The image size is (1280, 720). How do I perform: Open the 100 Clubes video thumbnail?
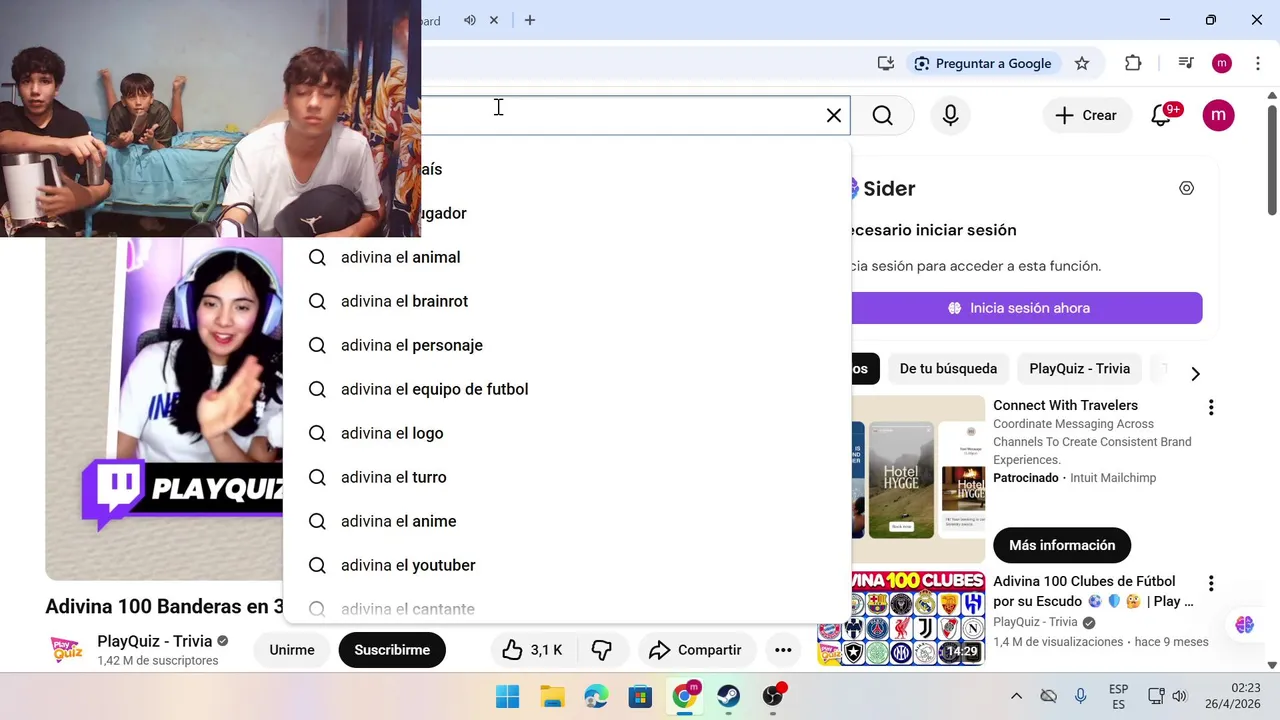pyautogui.click(x=901, y=618)
